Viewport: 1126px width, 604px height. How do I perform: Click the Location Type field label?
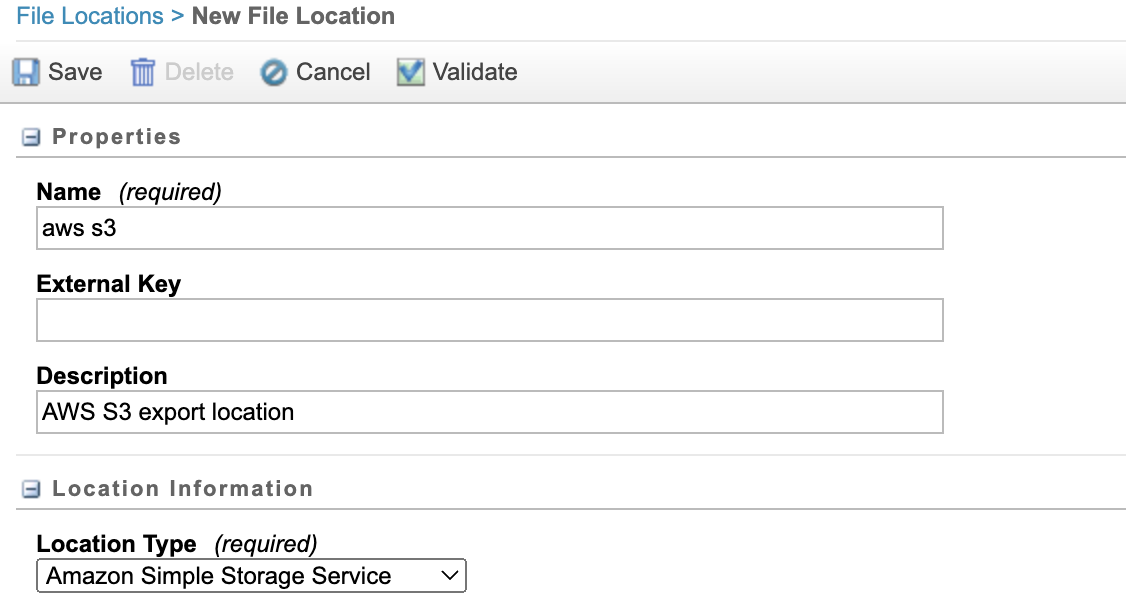coord(116,544)
